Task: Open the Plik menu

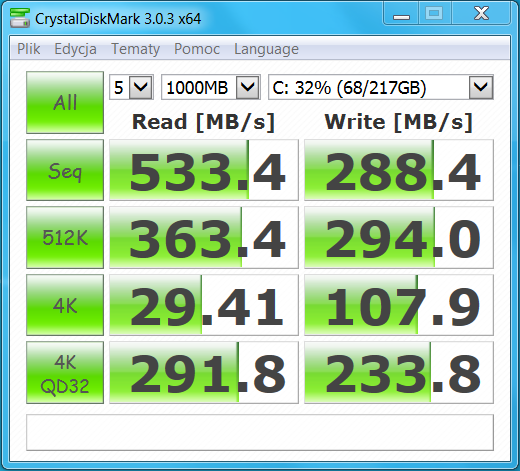Action: (29, 49)
